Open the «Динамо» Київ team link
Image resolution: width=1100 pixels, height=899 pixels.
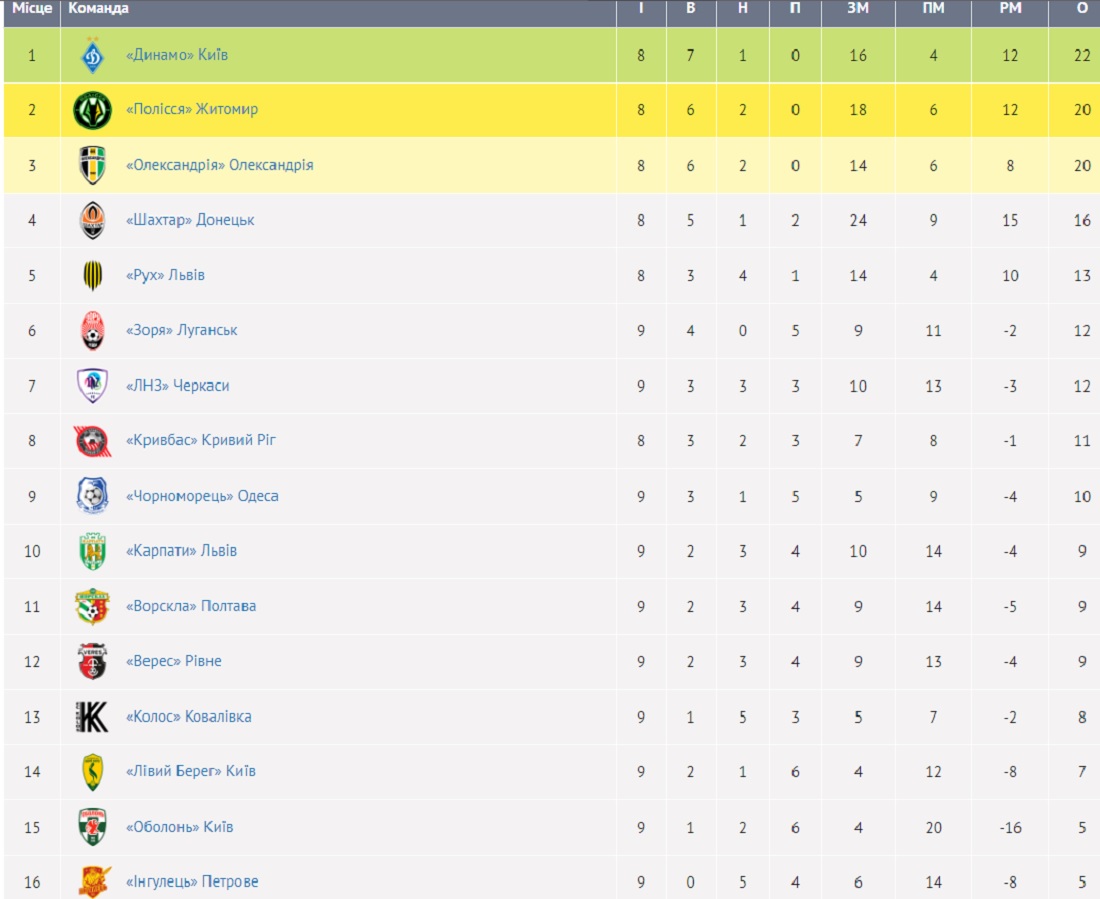(177, 55)
